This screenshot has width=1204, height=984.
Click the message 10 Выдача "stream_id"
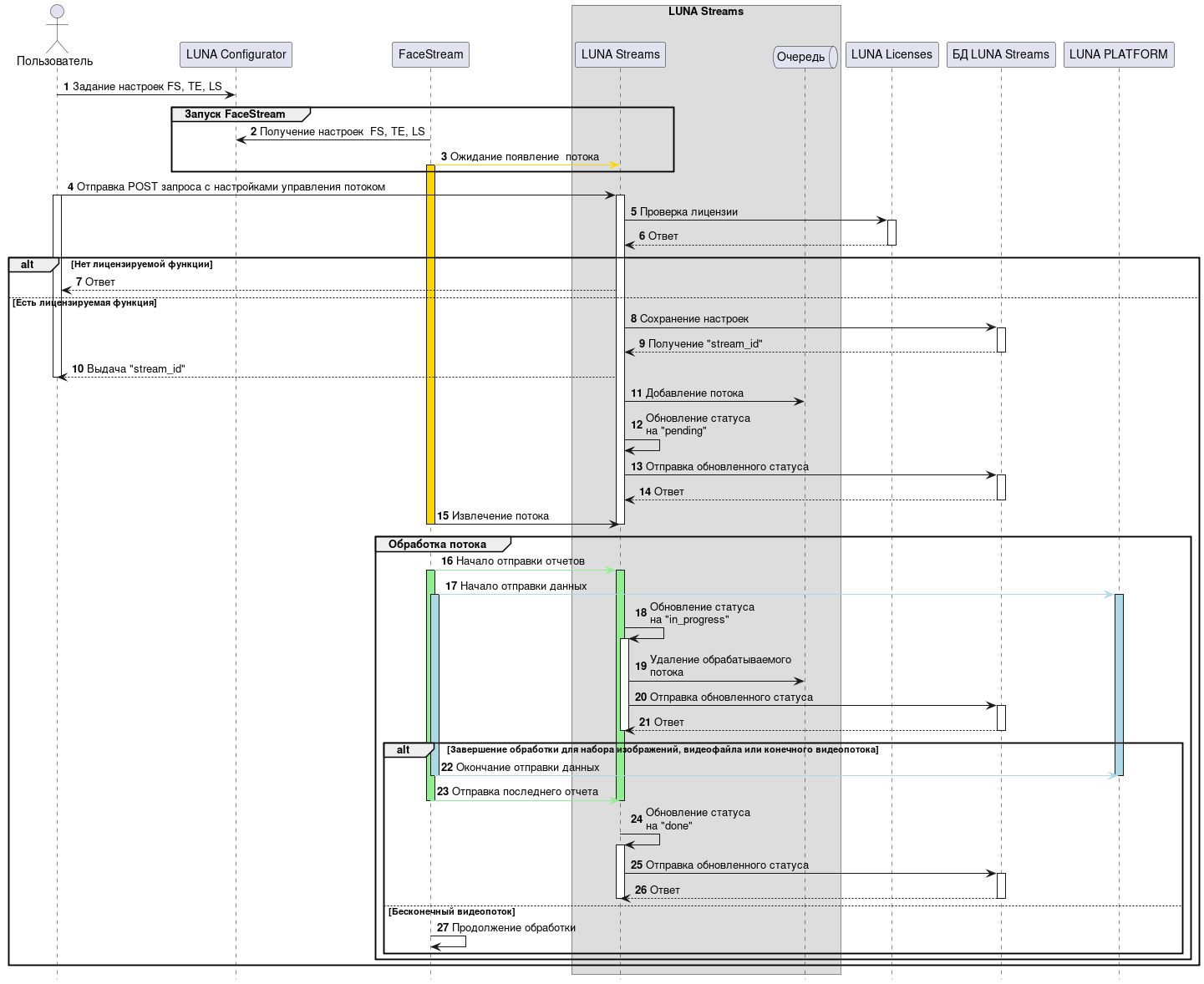pos(129,369)
